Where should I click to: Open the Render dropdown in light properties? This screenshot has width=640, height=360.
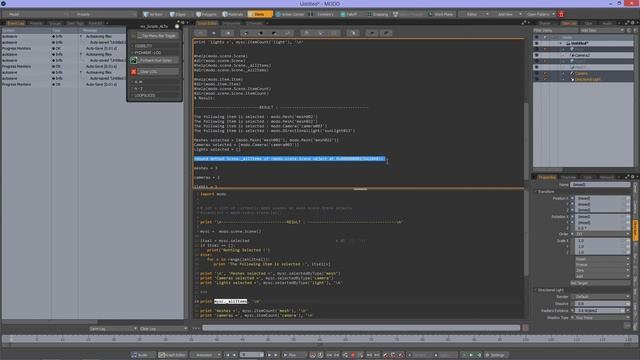pyautogui.click(x=603, y=296)
